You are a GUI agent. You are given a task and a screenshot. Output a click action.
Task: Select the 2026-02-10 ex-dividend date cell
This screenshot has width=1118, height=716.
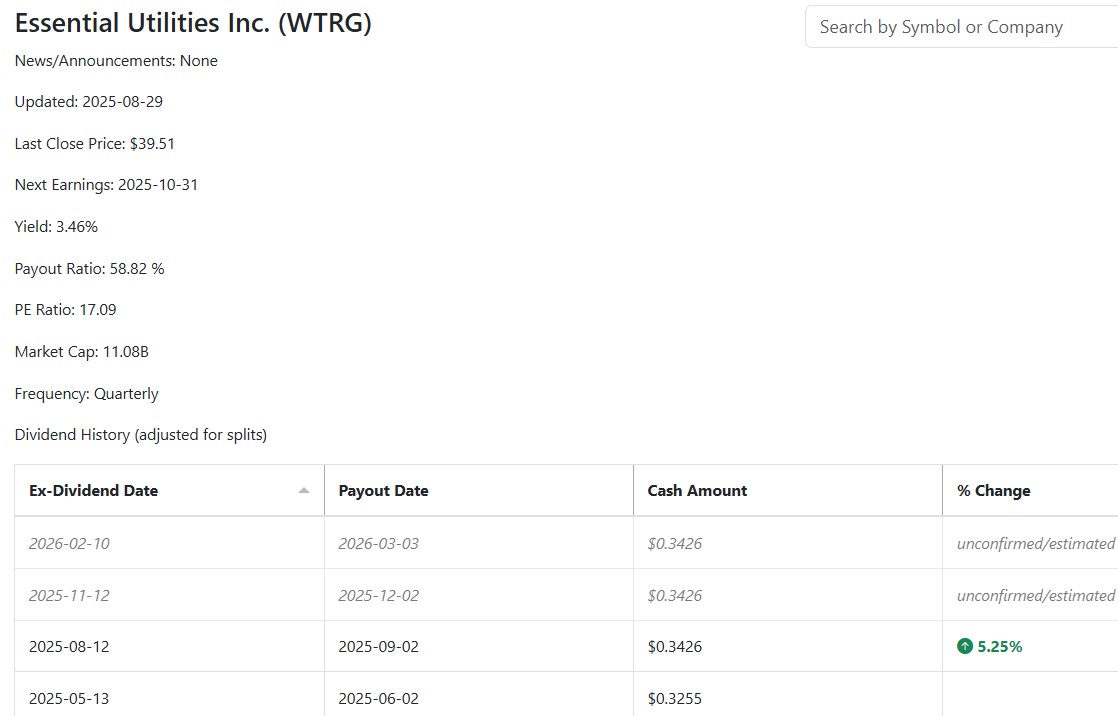point(169,543)
